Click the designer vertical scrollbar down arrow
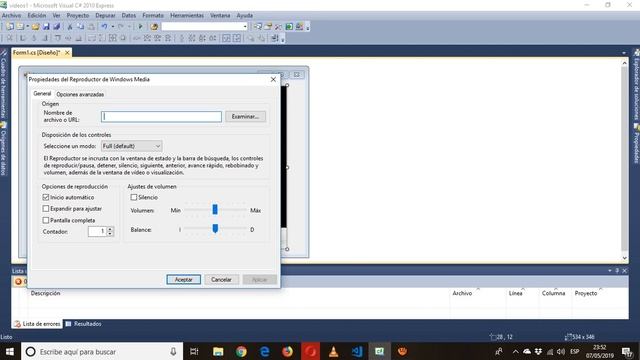This screenshot has height=360, width=640. (x=624, y=258)
